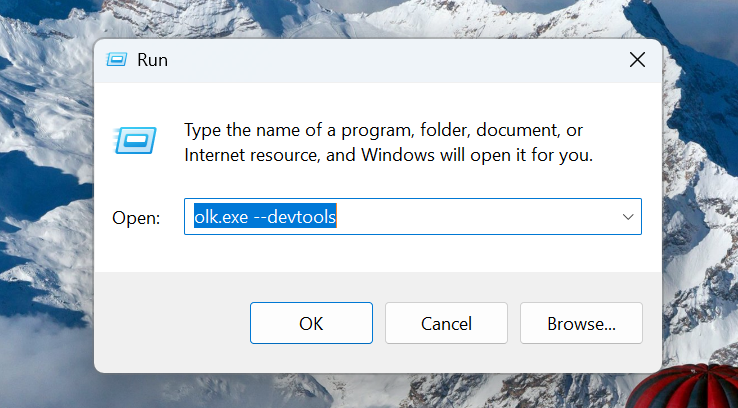Click the "Run" title text
The image size is (738, 408).
tap(152, 60)
